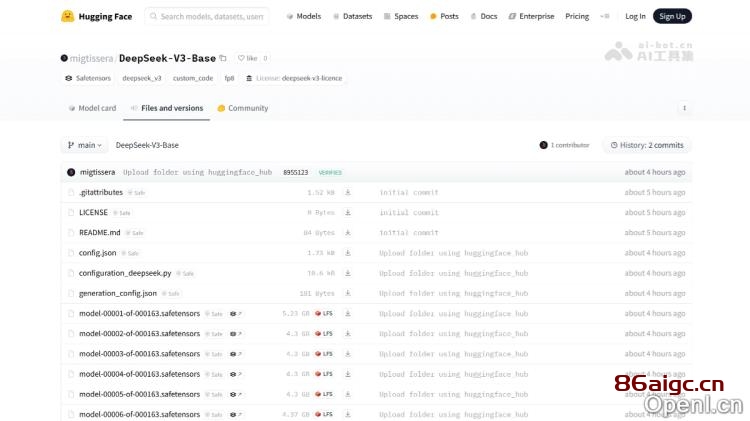Image resolution: width=750 pixels, height=421 pixels.
Task: Open the Datasets page
Action: click(353, 16)
